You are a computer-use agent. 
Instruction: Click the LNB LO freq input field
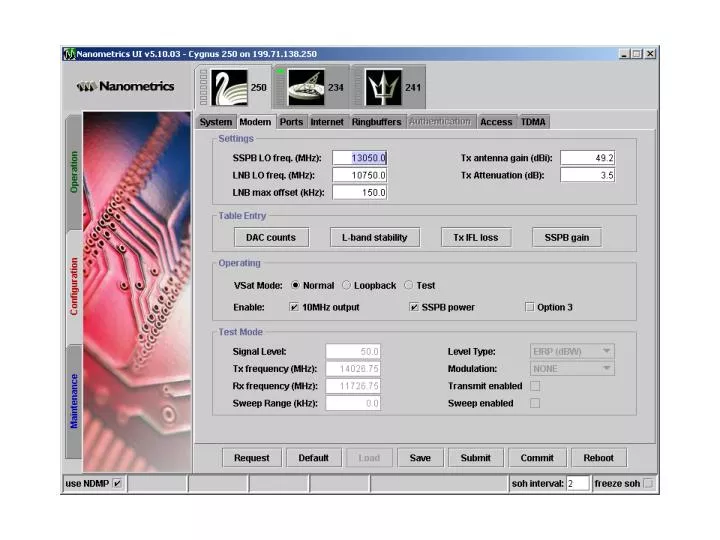coord(360,175)
